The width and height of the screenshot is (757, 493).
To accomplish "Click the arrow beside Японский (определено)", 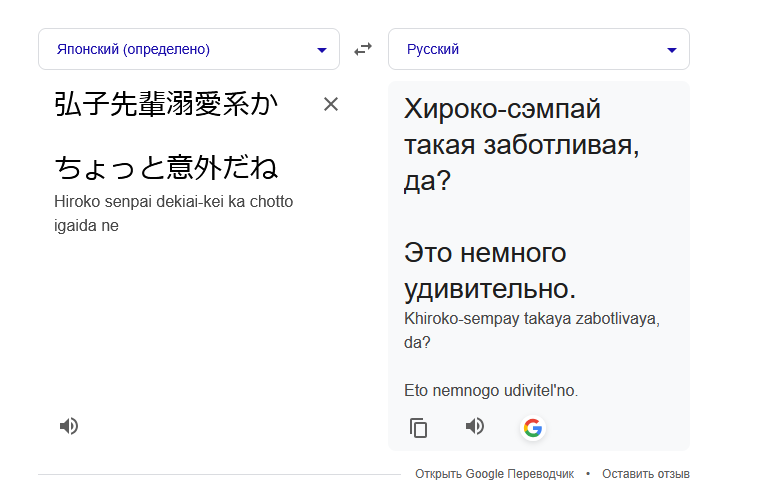I will click(x=321, y=50).
